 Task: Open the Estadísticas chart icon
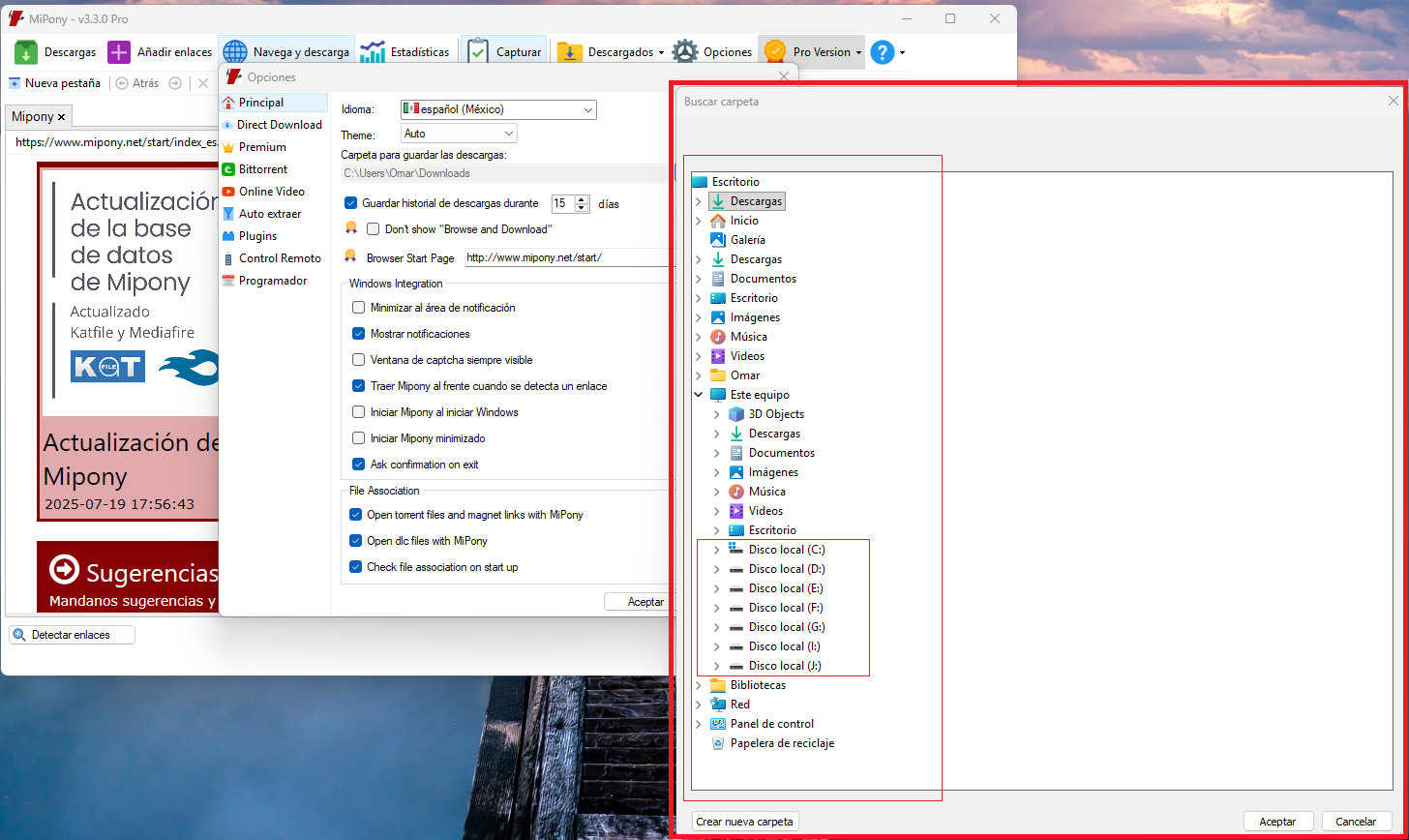click(373, 52)
